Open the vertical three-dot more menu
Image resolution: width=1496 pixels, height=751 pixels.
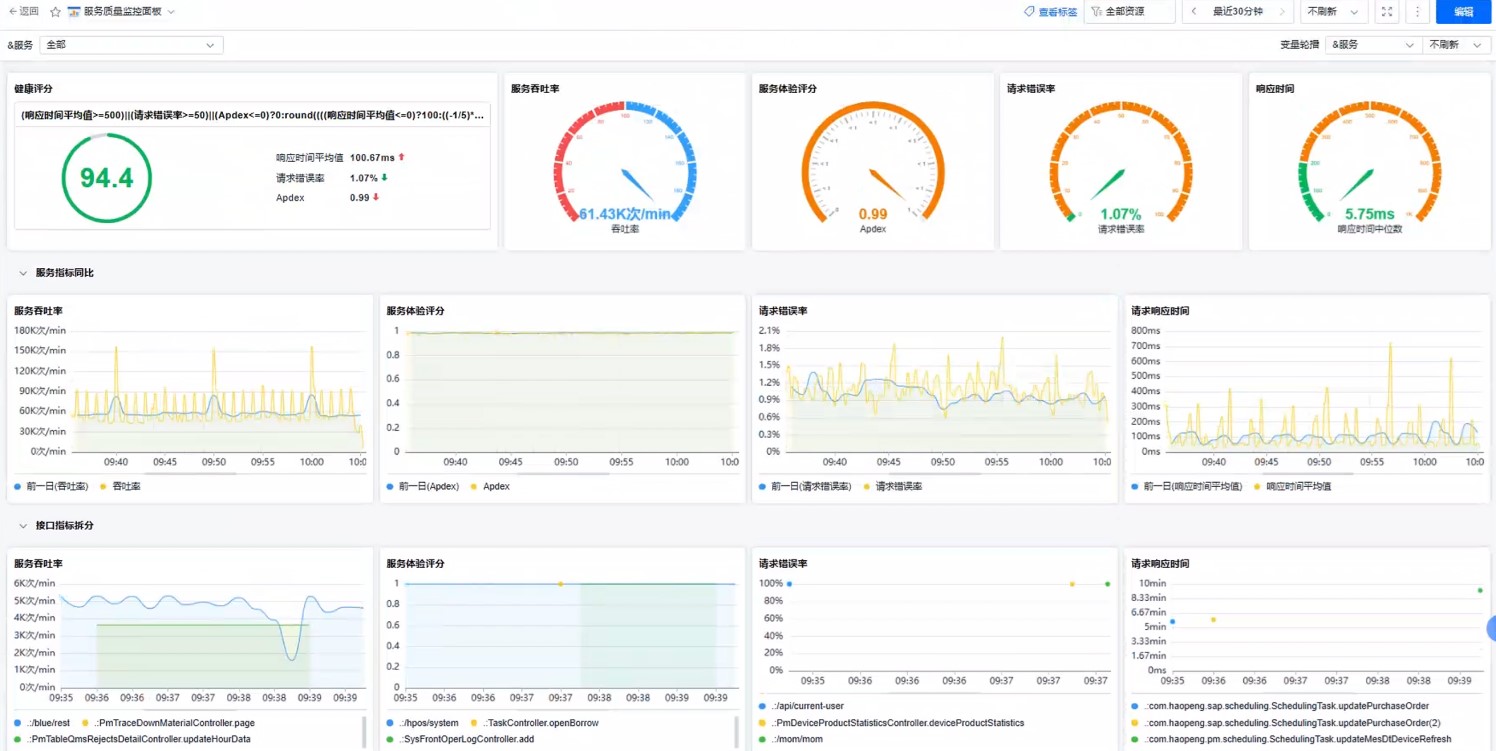click(x=1417, y=12)
